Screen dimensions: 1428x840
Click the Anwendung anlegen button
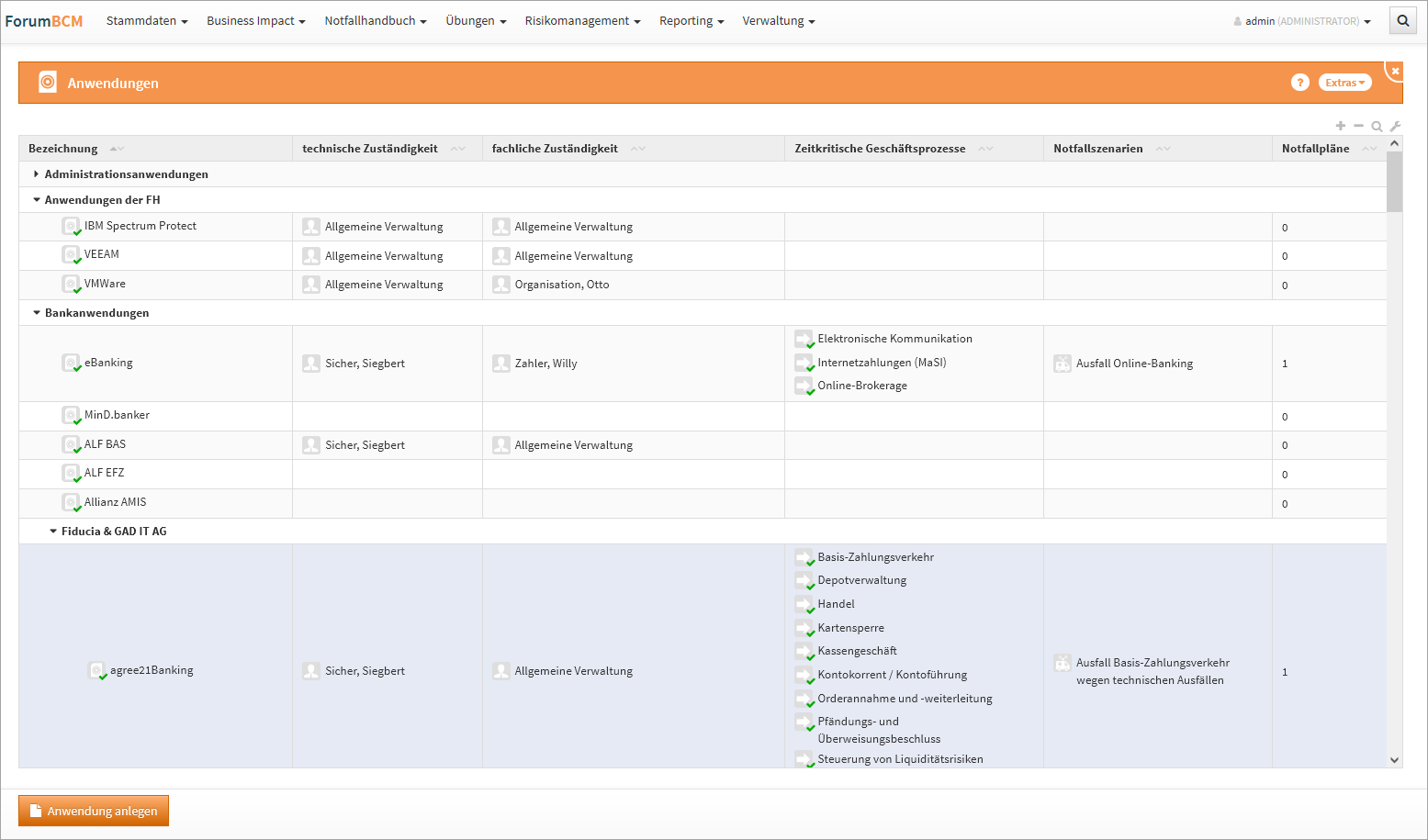click(x=94, y=811)
